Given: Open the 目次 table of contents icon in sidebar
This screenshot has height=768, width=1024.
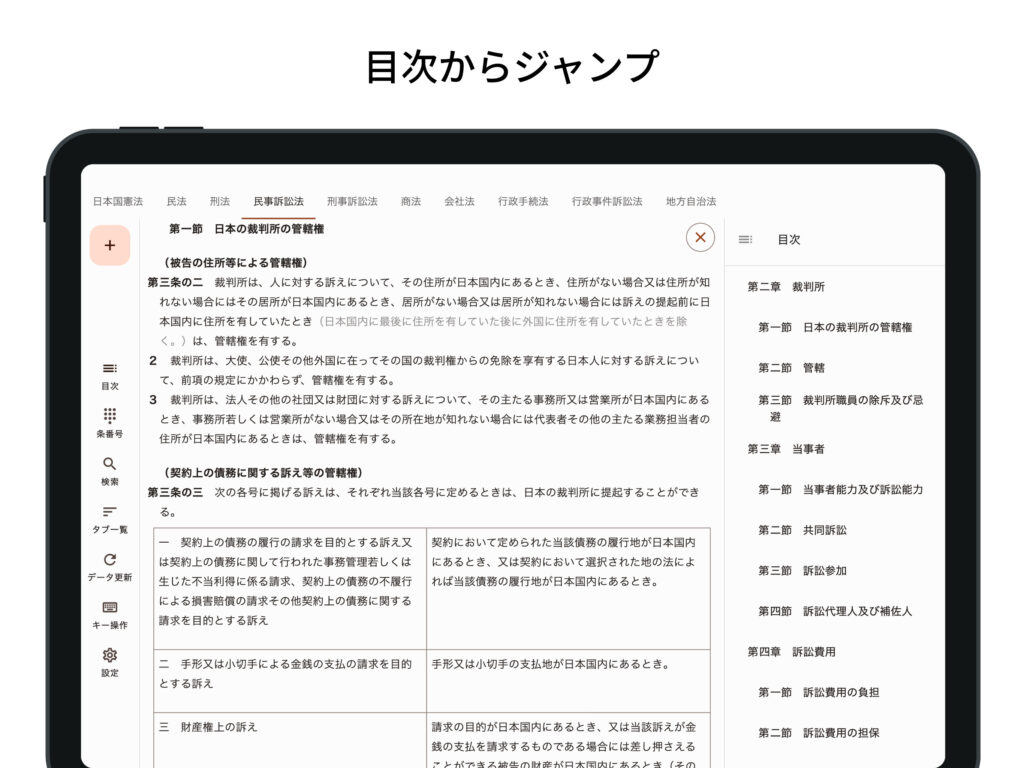Looking at the screenshot, I should [x=110, y=376].
